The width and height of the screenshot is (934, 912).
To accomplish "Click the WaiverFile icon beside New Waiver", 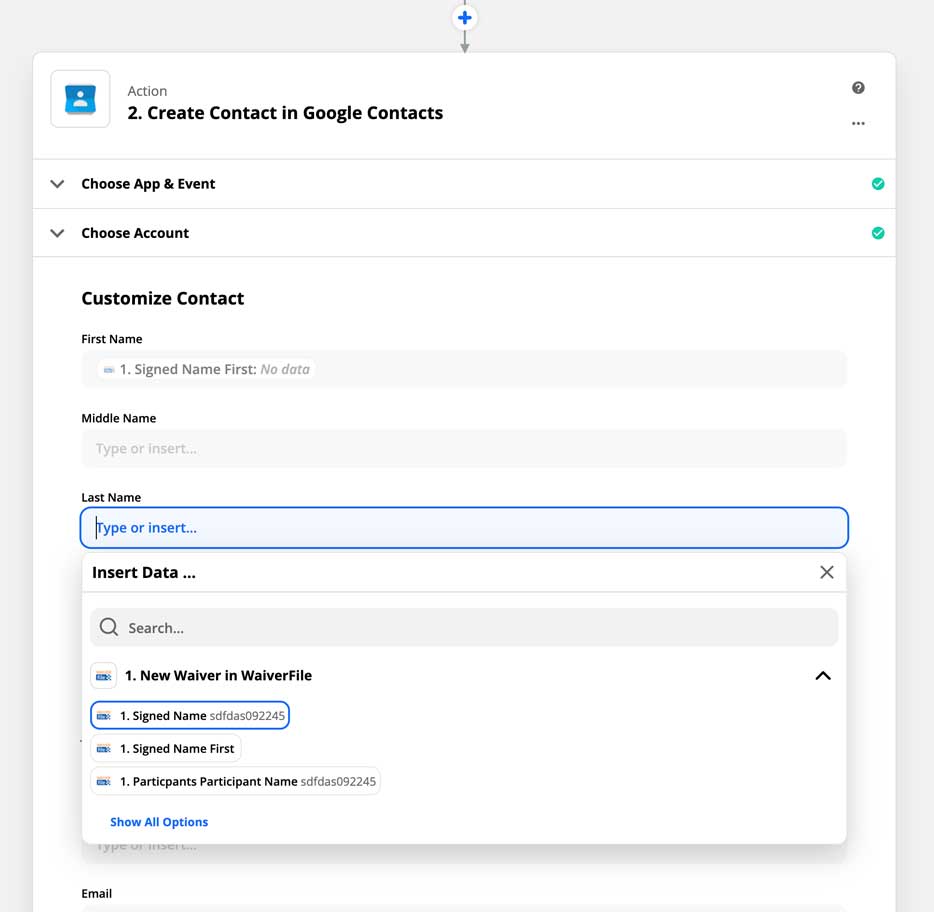I will coord(104,675).
